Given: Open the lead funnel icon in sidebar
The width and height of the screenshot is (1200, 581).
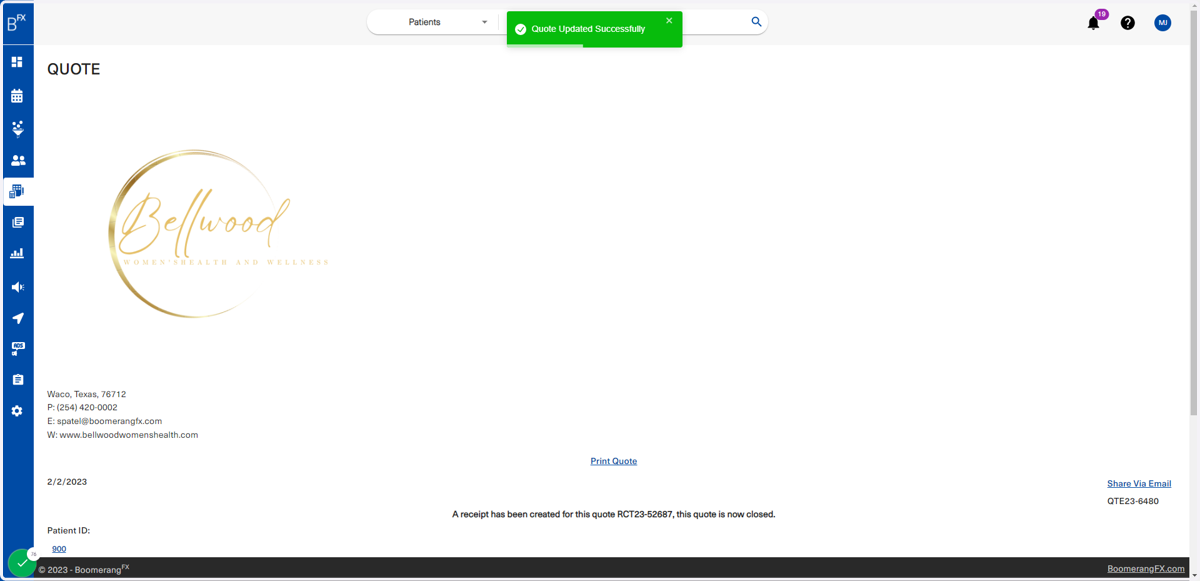Looking at the screenshot, I should (x=17, y=128).
